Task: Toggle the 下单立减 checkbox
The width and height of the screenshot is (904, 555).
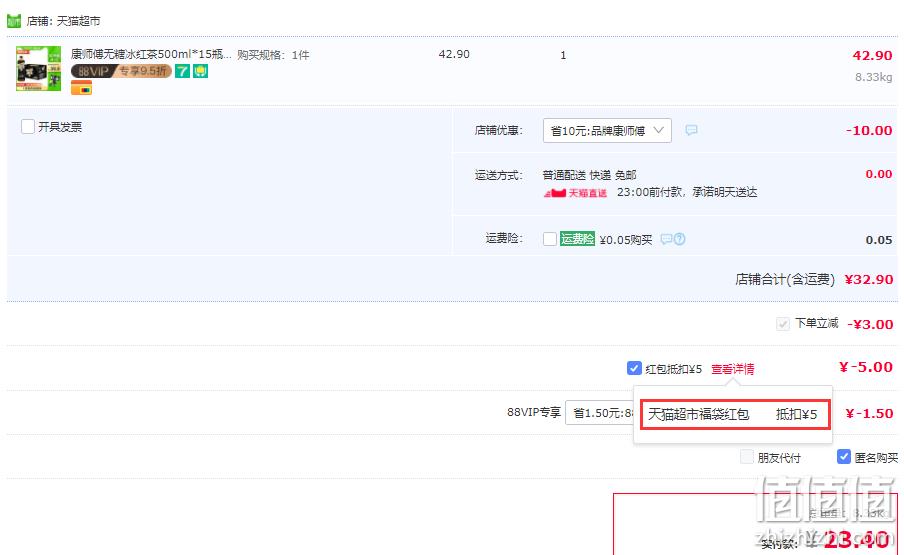Action: (x=782, y=324)
